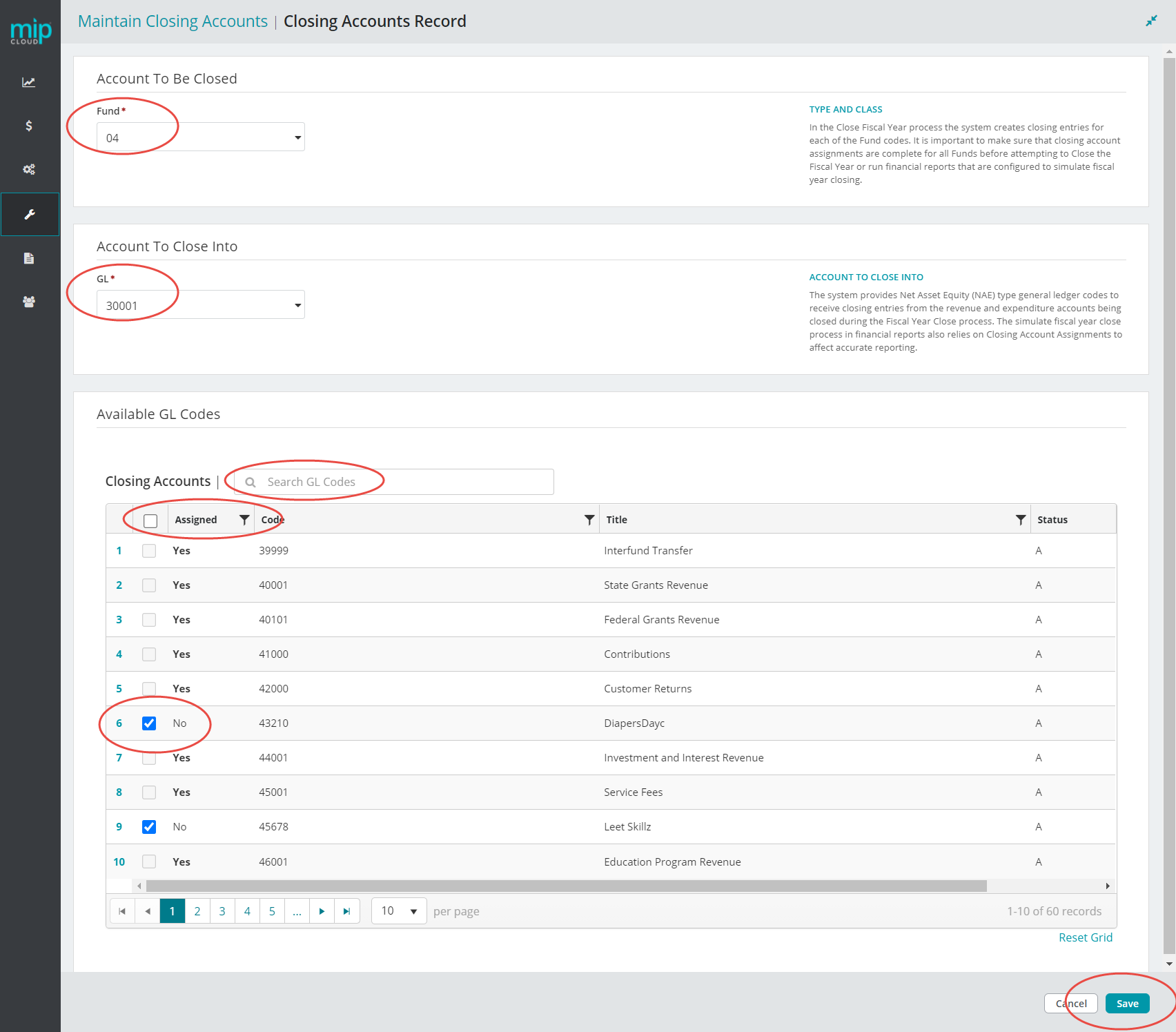Select the dollar sign transactions icon
This screenshot has width=1176, height=1032.
(x=30, y=126)
